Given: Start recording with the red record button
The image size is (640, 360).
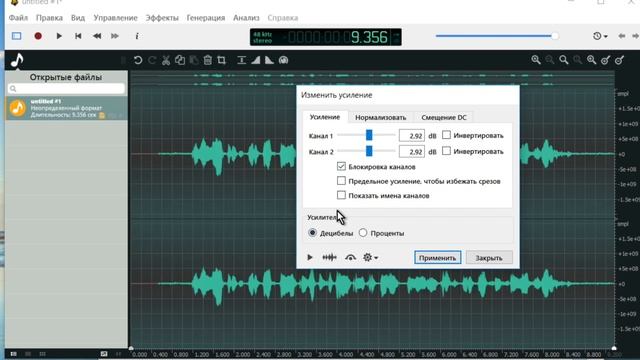Looking at the screenshot, I should pyautogui.click(x=38, y=36).
